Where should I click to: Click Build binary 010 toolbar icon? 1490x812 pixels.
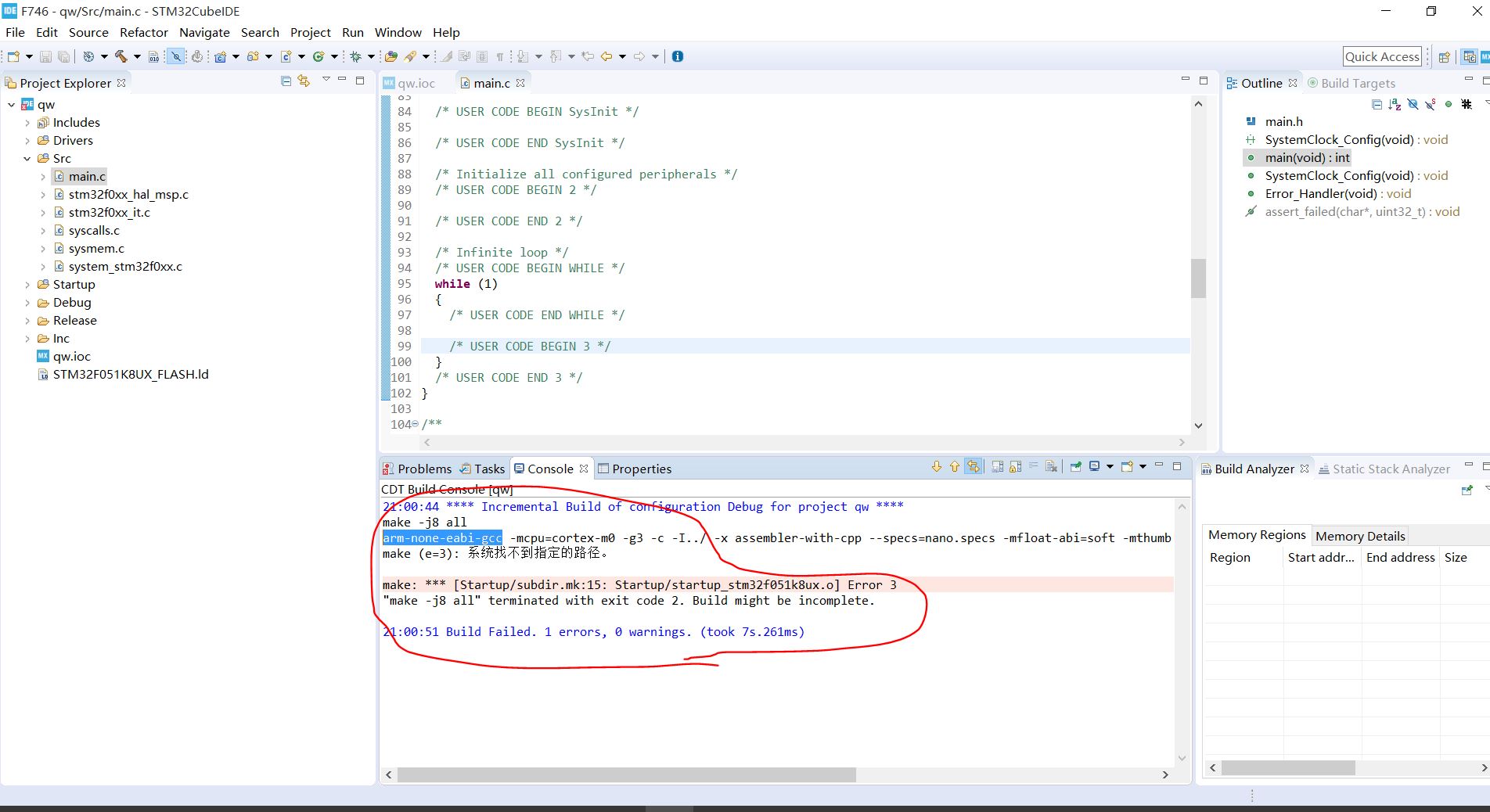(153, 56)
